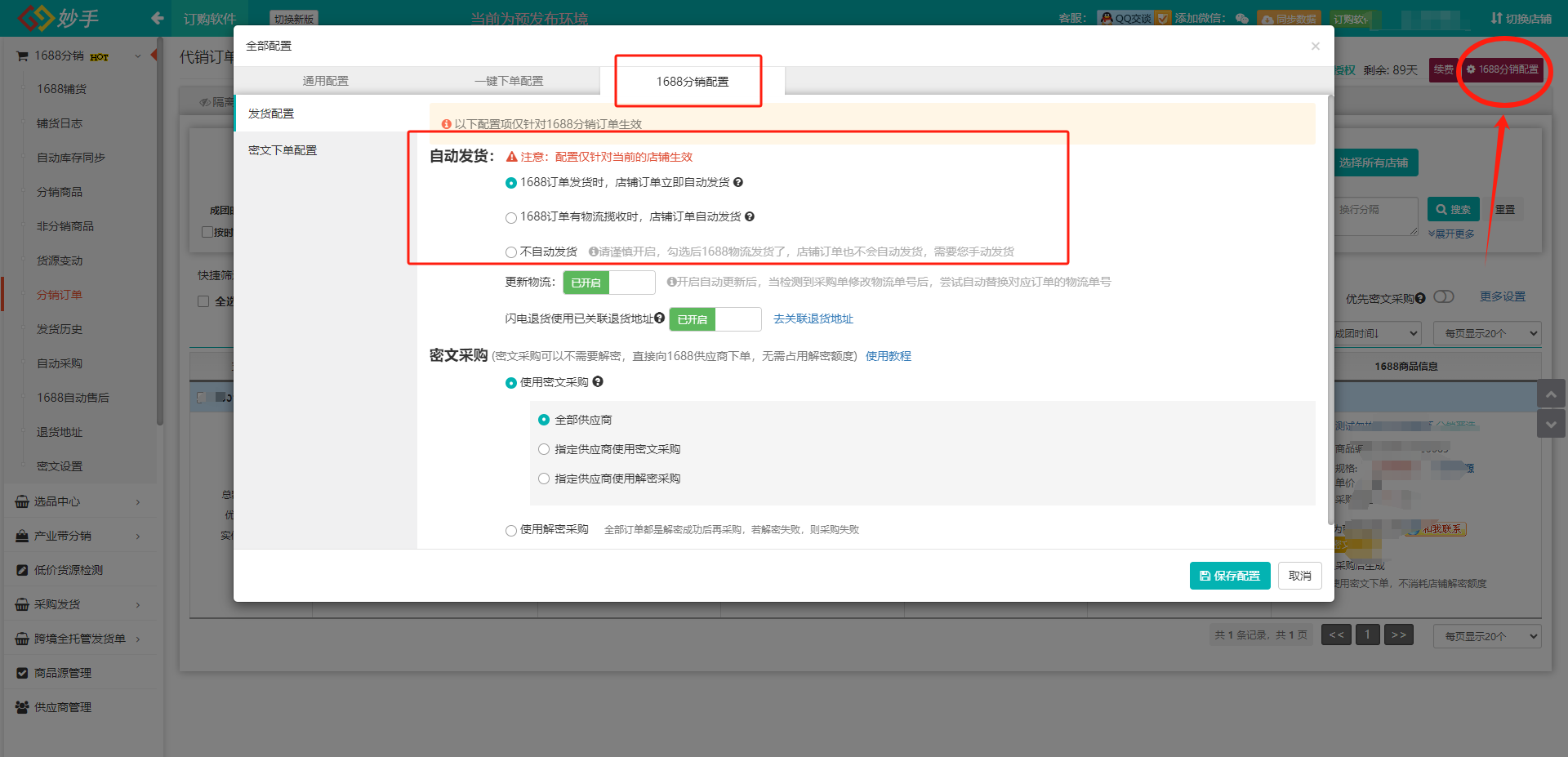
Task: Select 指定供应商使用解密采购 radio
Action: click(x=544, y=479)
